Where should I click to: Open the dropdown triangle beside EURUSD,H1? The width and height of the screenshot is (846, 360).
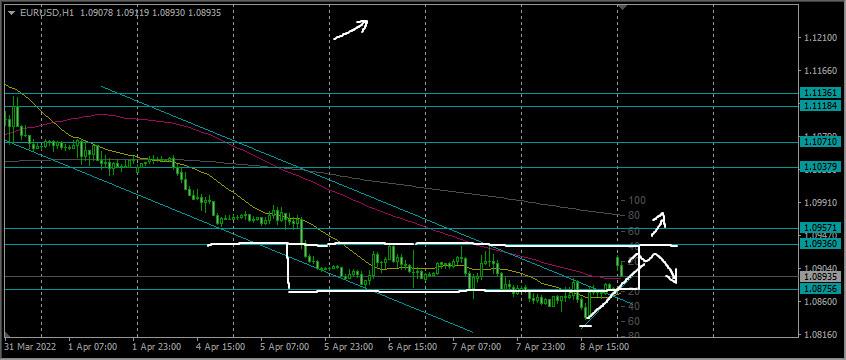[x=12, y=12]
